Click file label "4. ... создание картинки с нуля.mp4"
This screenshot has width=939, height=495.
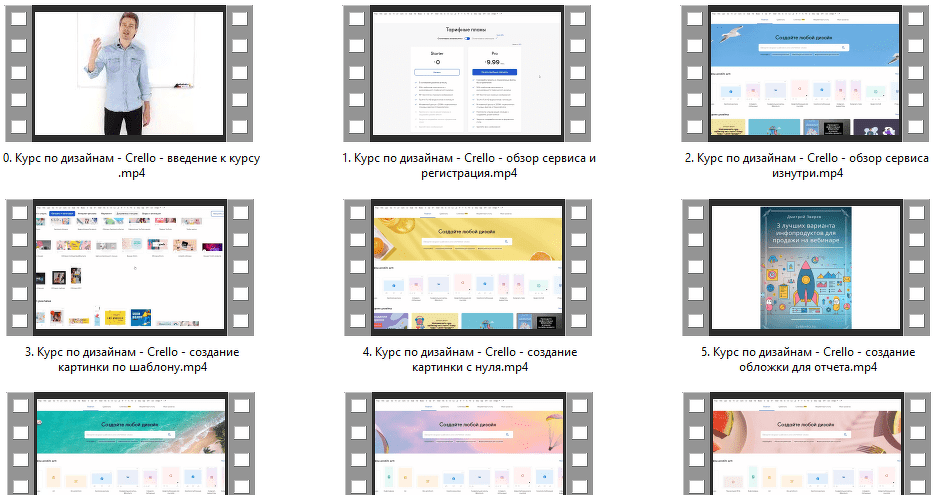click(469, 359)
